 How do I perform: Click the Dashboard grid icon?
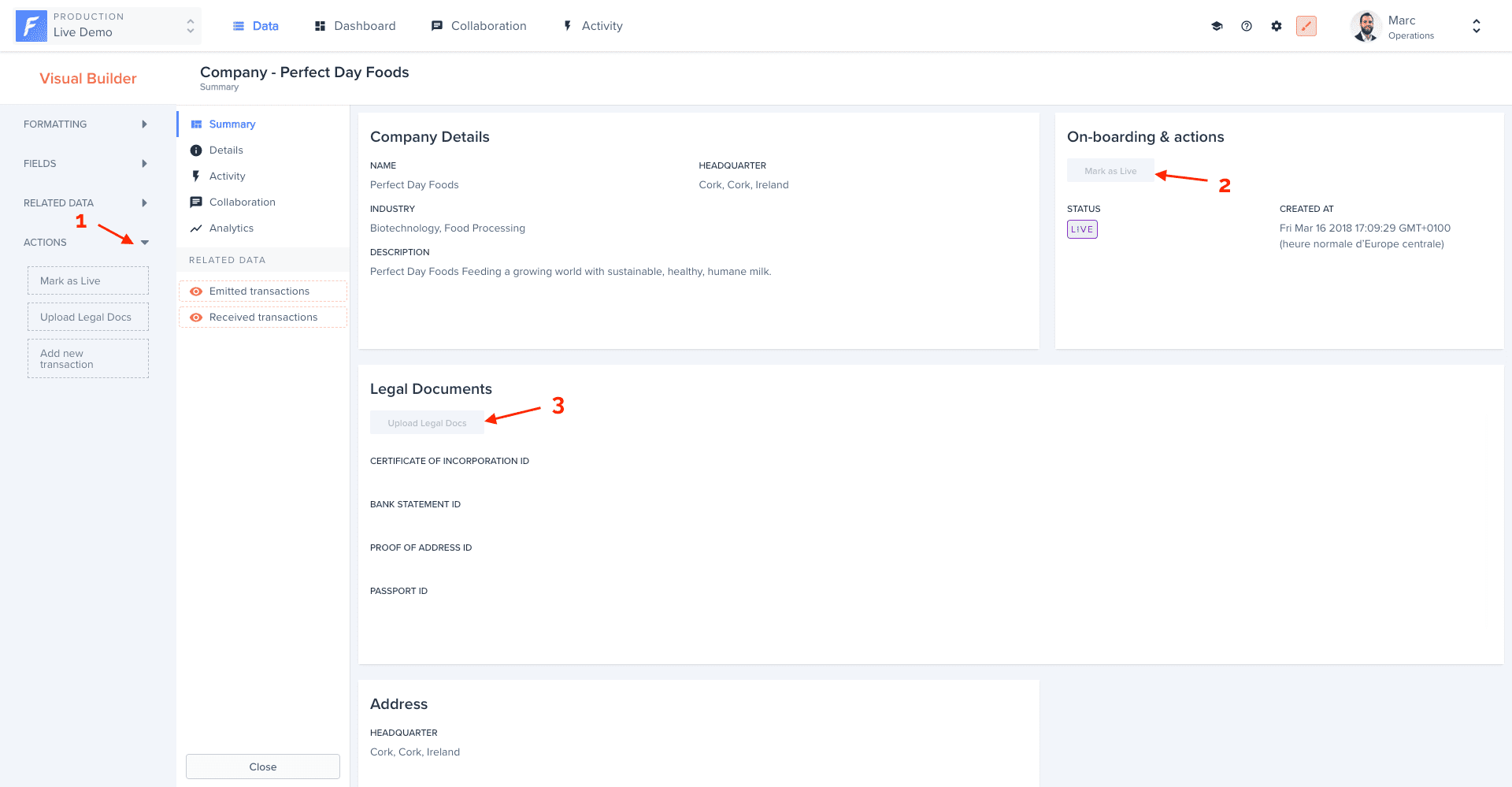(x=320, y=26)
